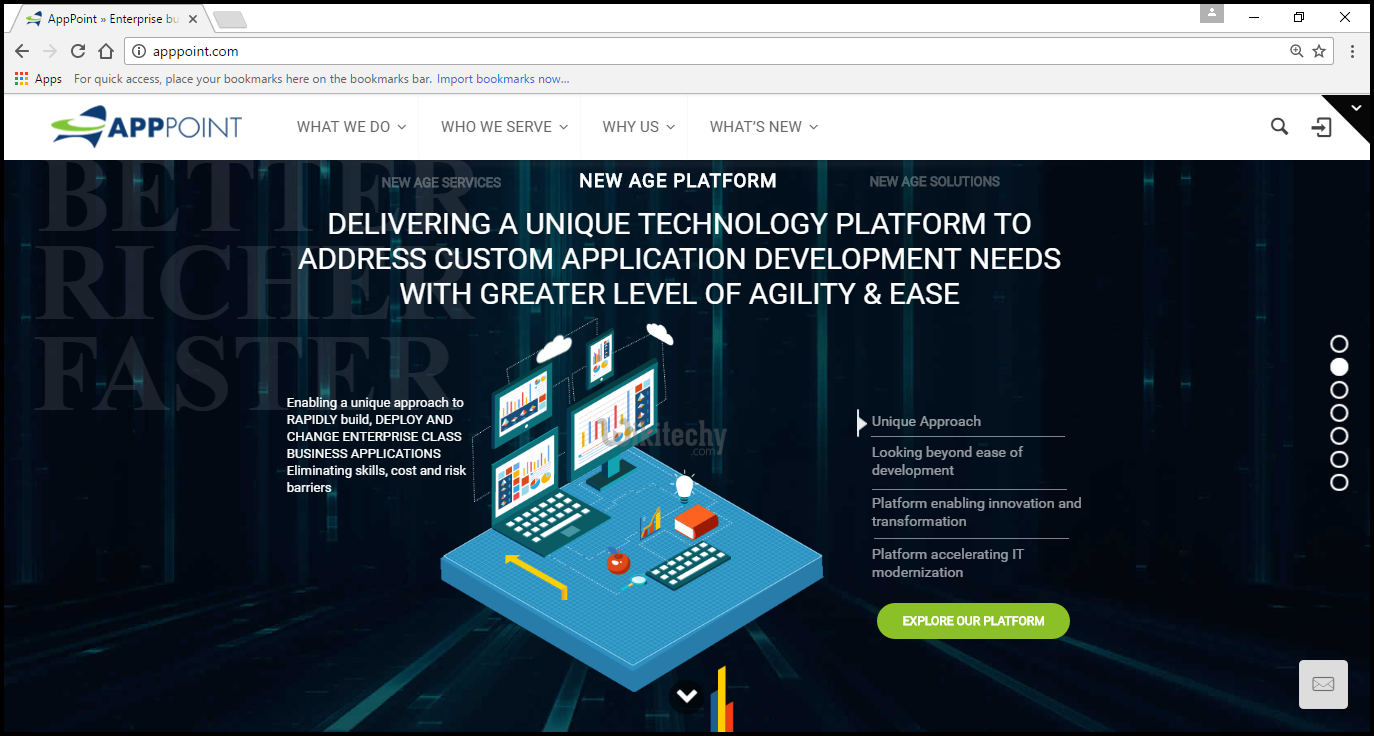Click the Enabling a unique approach paragraph
The width and height of the screenshot is (1374, 736).
pos(376,445)
